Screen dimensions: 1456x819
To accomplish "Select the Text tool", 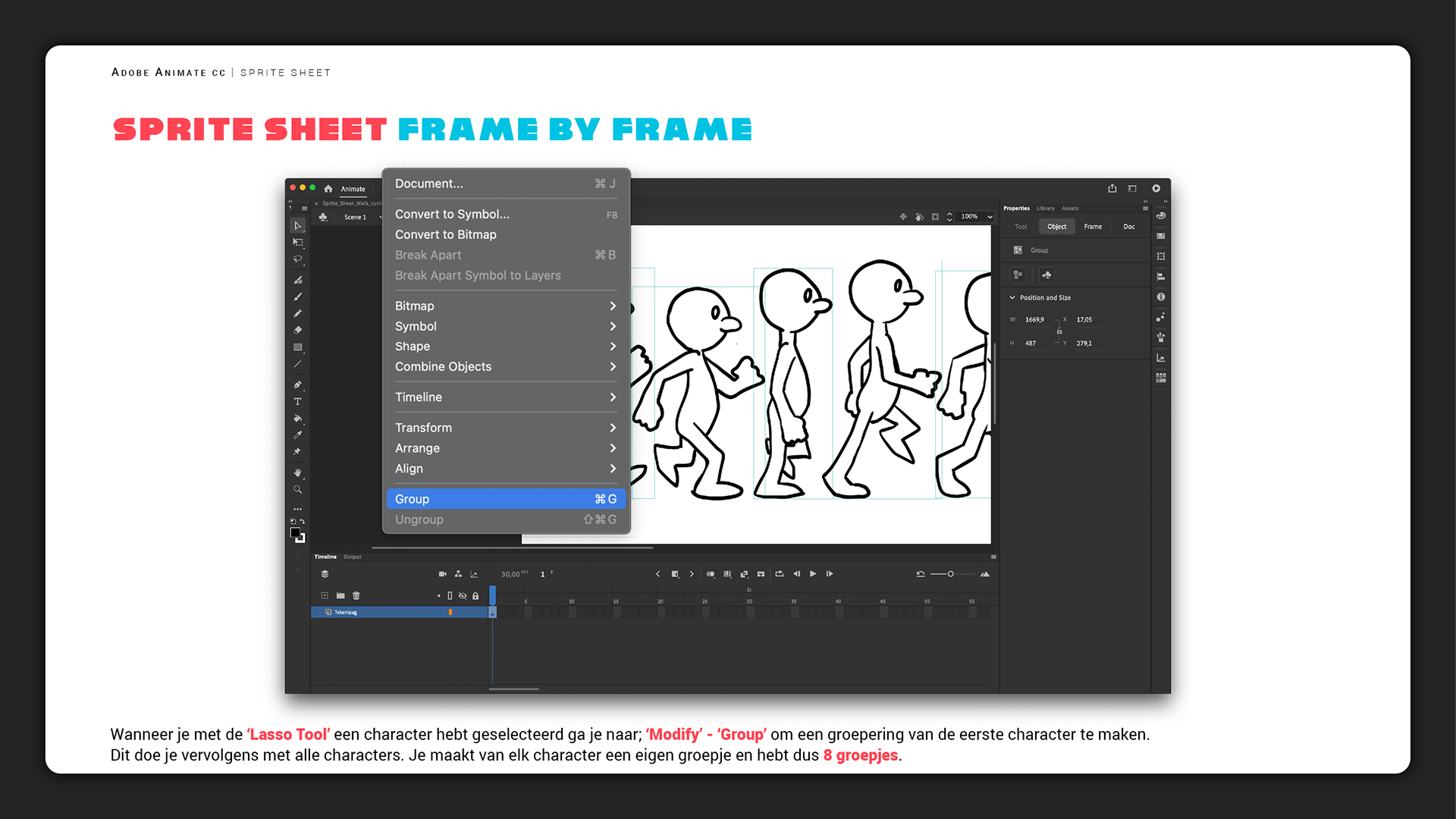I will (x=298, y=401).
